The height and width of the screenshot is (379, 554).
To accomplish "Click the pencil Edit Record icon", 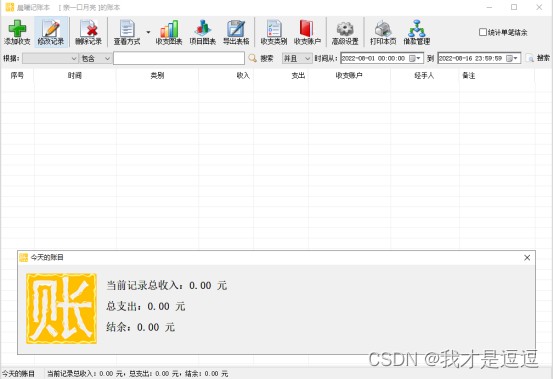I will tap(51, 32).
